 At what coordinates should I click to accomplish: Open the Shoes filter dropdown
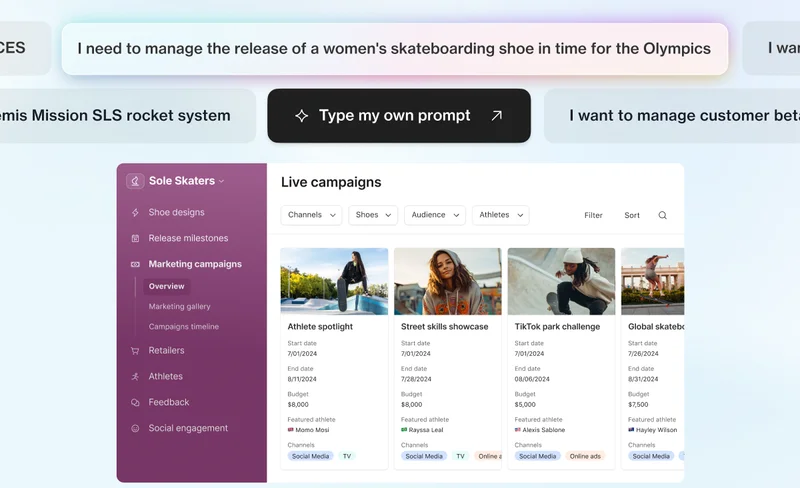click(x=373, y=215)
